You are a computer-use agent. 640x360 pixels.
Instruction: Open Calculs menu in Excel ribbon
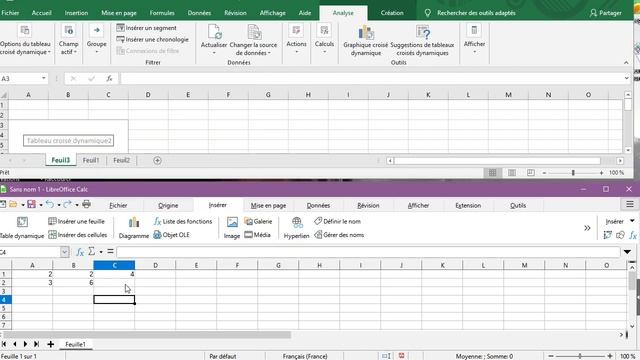coord(324,40)
